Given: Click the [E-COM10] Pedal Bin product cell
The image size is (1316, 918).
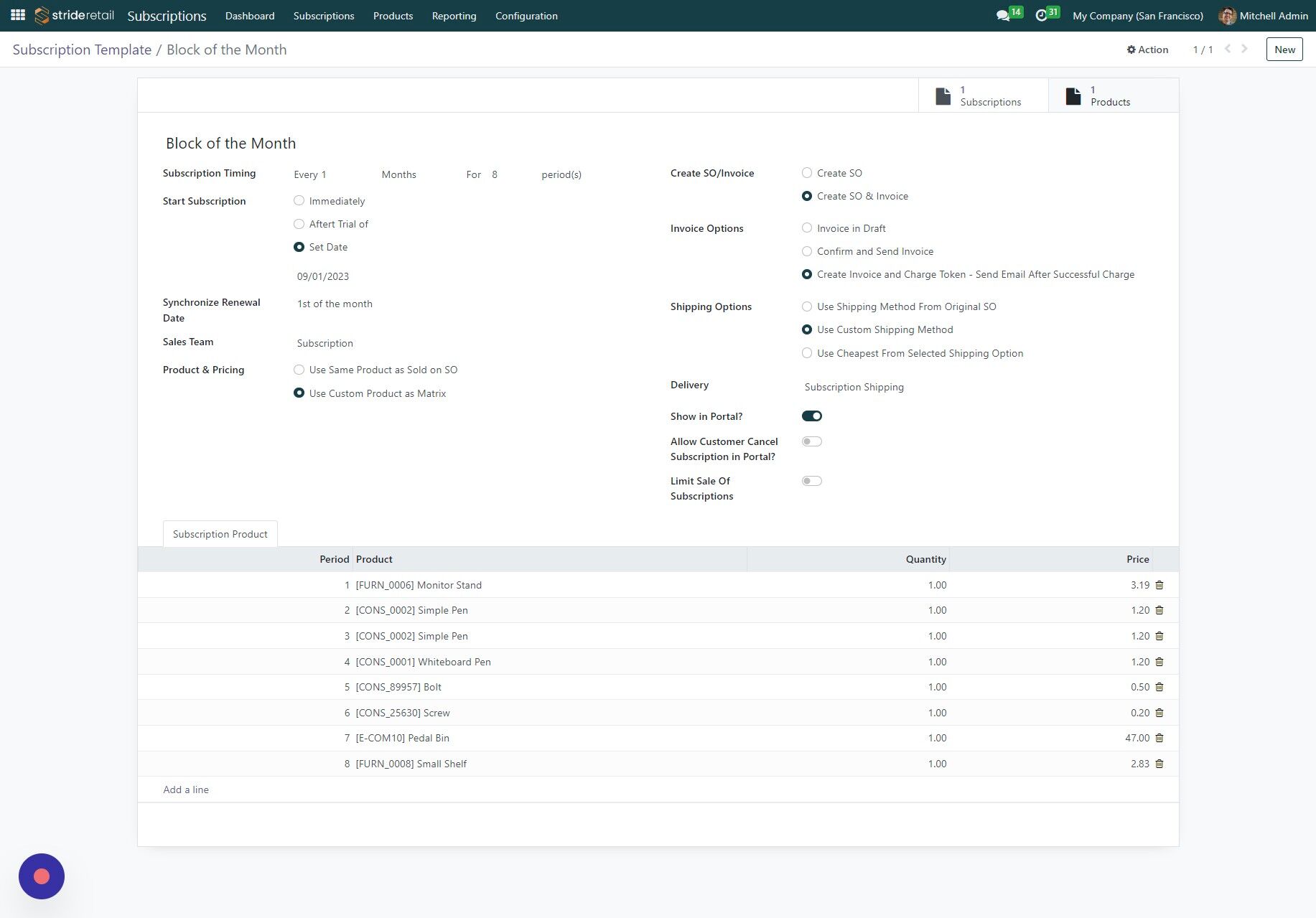Looking at the screenshot, I should 550,738.
